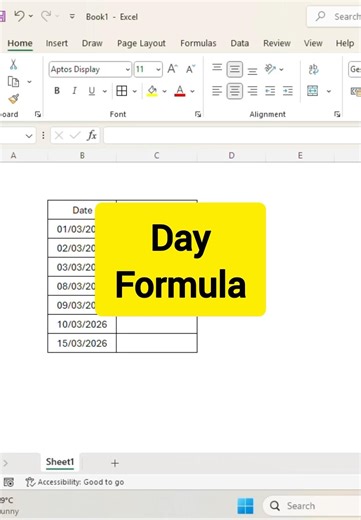Toggle Wrap Text
The height and width of the screenshot is (520, 361).
313,69
